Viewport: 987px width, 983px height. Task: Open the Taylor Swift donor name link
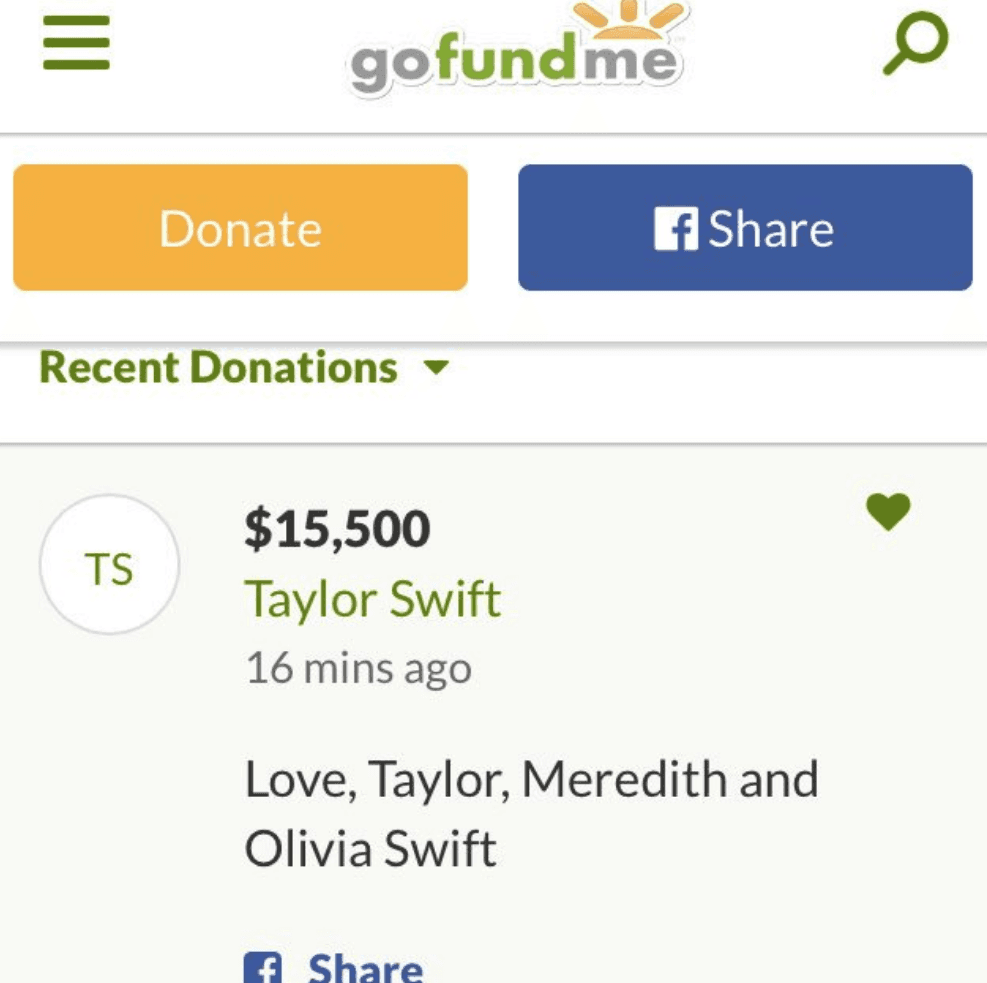click(x=372, y=600)
